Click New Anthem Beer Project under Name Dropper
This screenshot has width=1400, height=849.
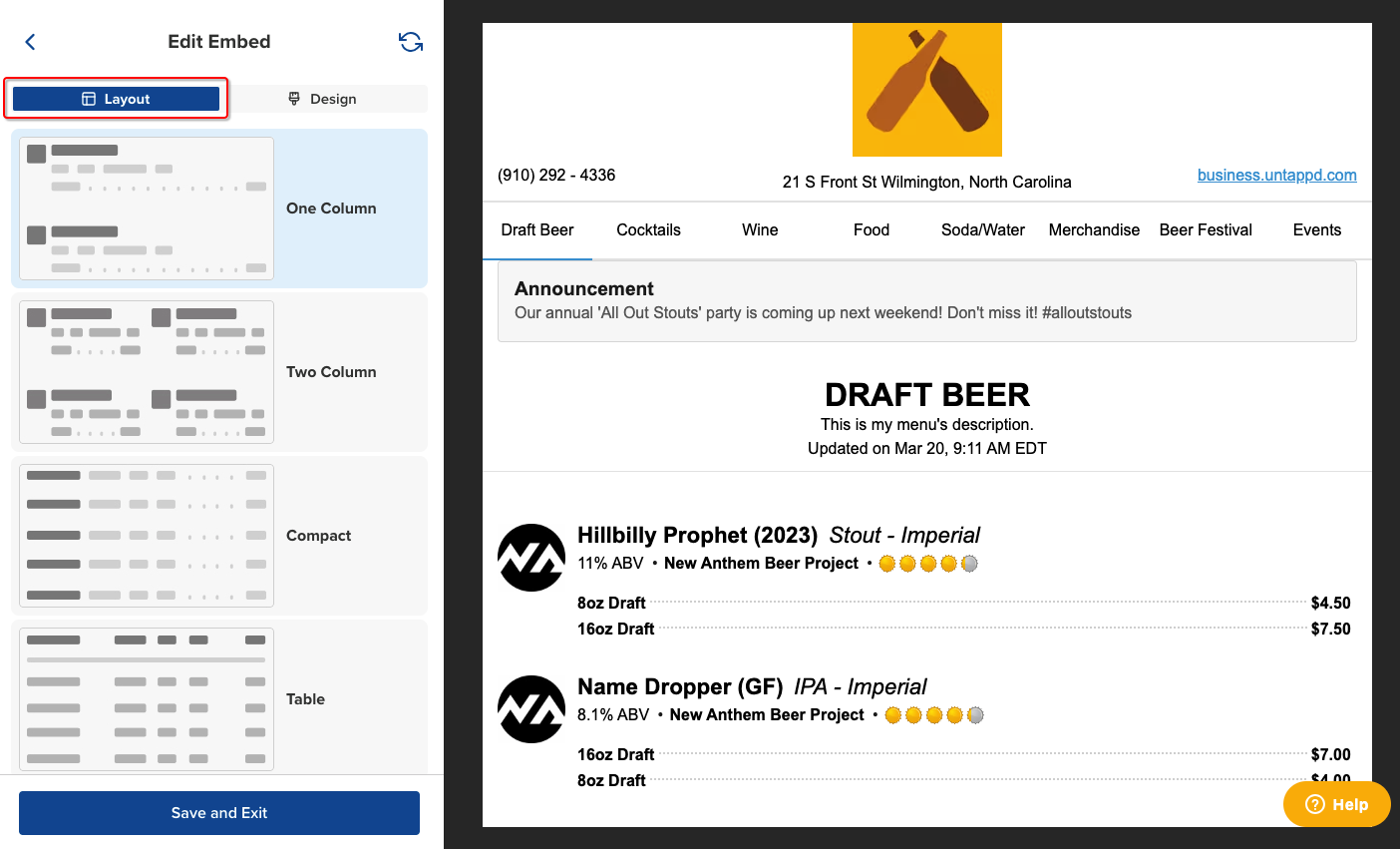(x=767, y=715)
